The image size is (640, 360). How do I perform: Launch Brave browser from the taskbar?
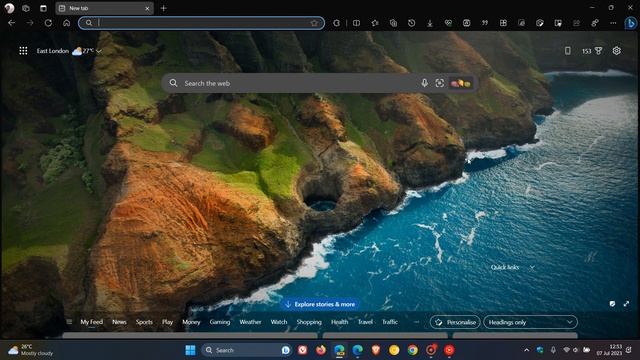(376, 350)
